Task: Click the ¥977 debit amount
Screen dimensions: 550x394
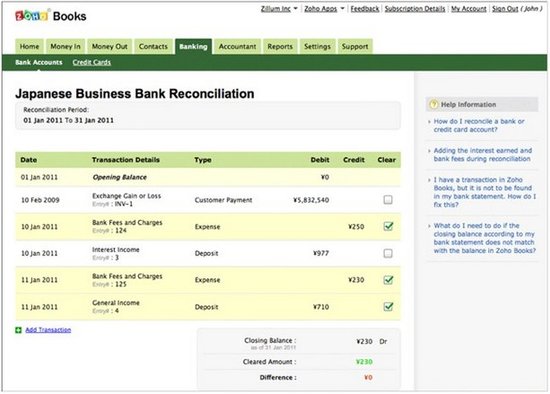Action: [321, 253]
